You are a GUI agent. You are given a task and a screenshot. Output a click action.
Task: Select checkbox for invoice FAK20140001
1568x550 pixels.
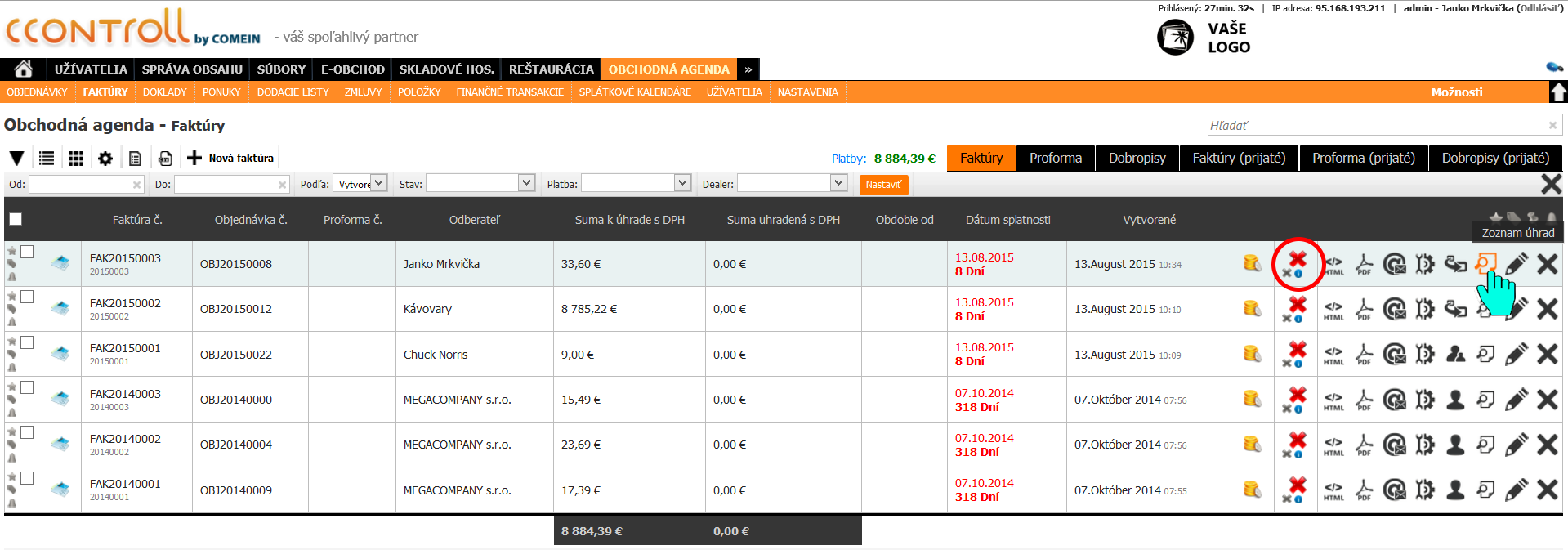tap(27, 478)
